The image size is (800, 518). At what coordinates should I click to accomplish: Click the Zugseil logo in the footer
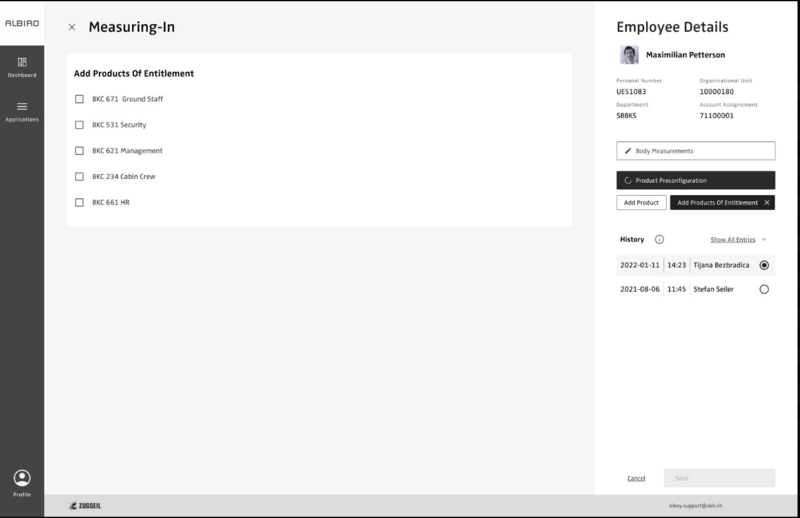pos(84,505)
